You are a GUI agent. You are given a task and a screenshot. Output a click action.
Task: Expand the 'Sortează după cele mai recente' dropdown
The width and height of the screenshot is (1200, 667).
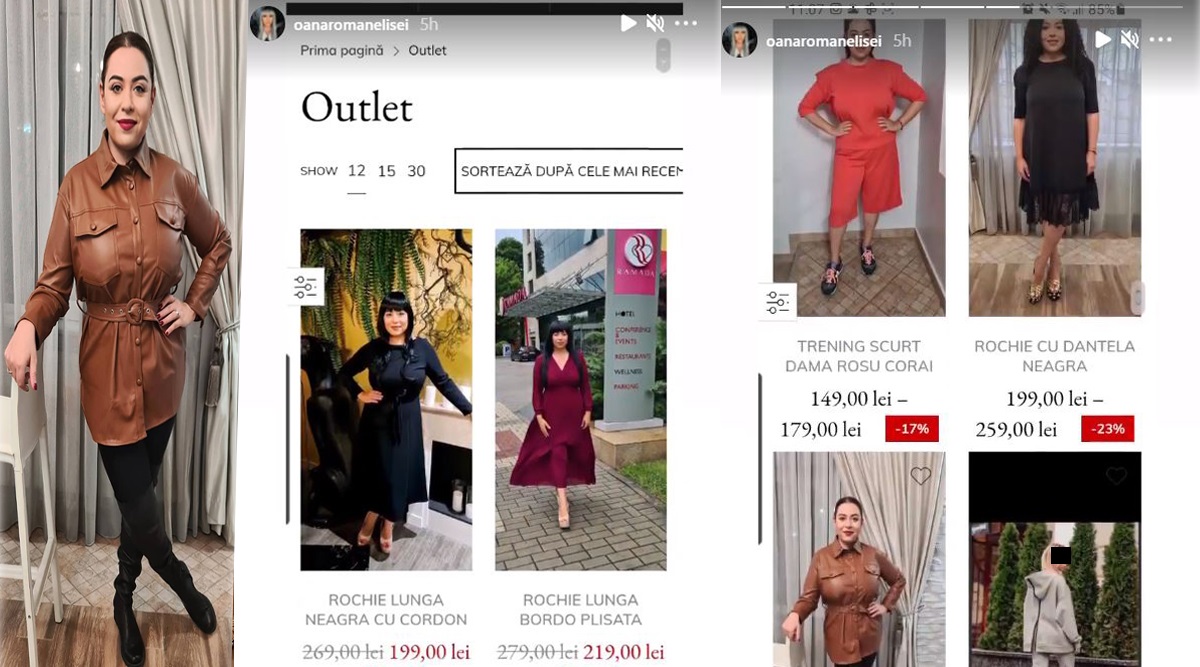[569, 171]
